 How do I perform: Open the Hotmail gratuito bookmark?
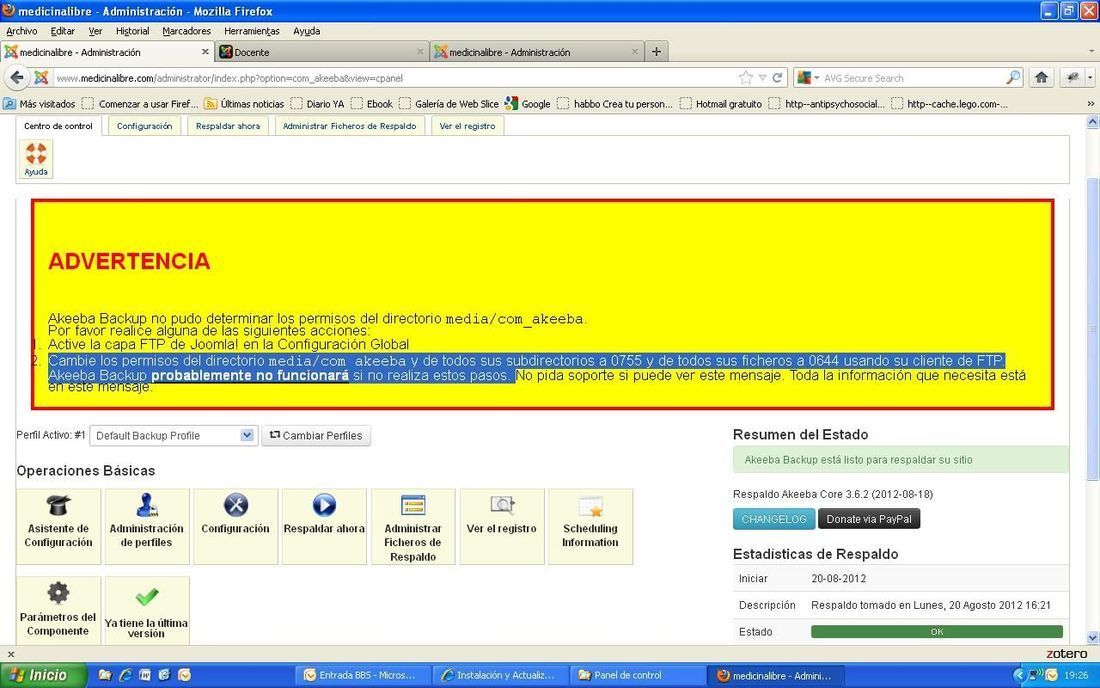(721, 104)
